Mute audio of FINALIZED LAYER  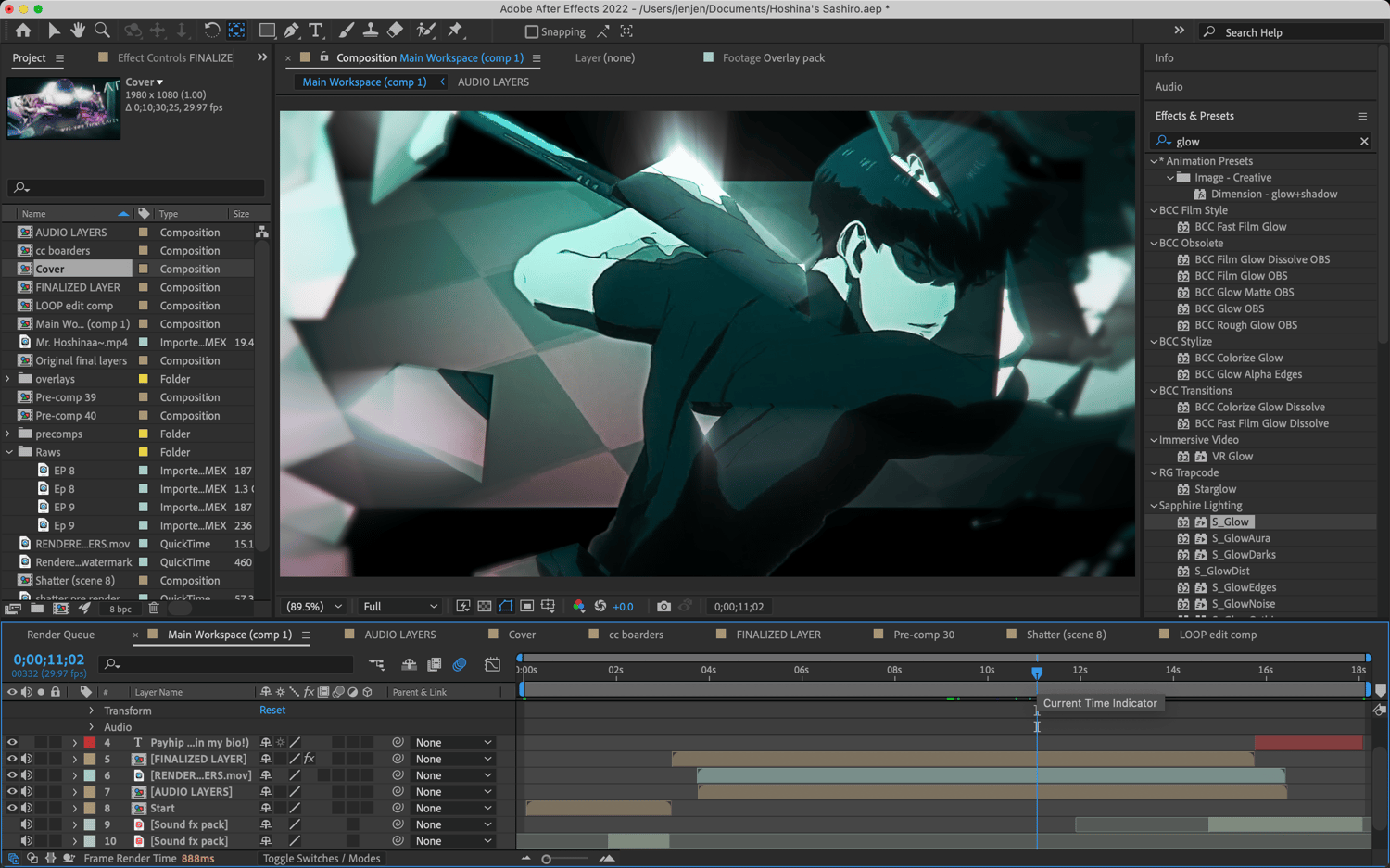coord(27,760)
